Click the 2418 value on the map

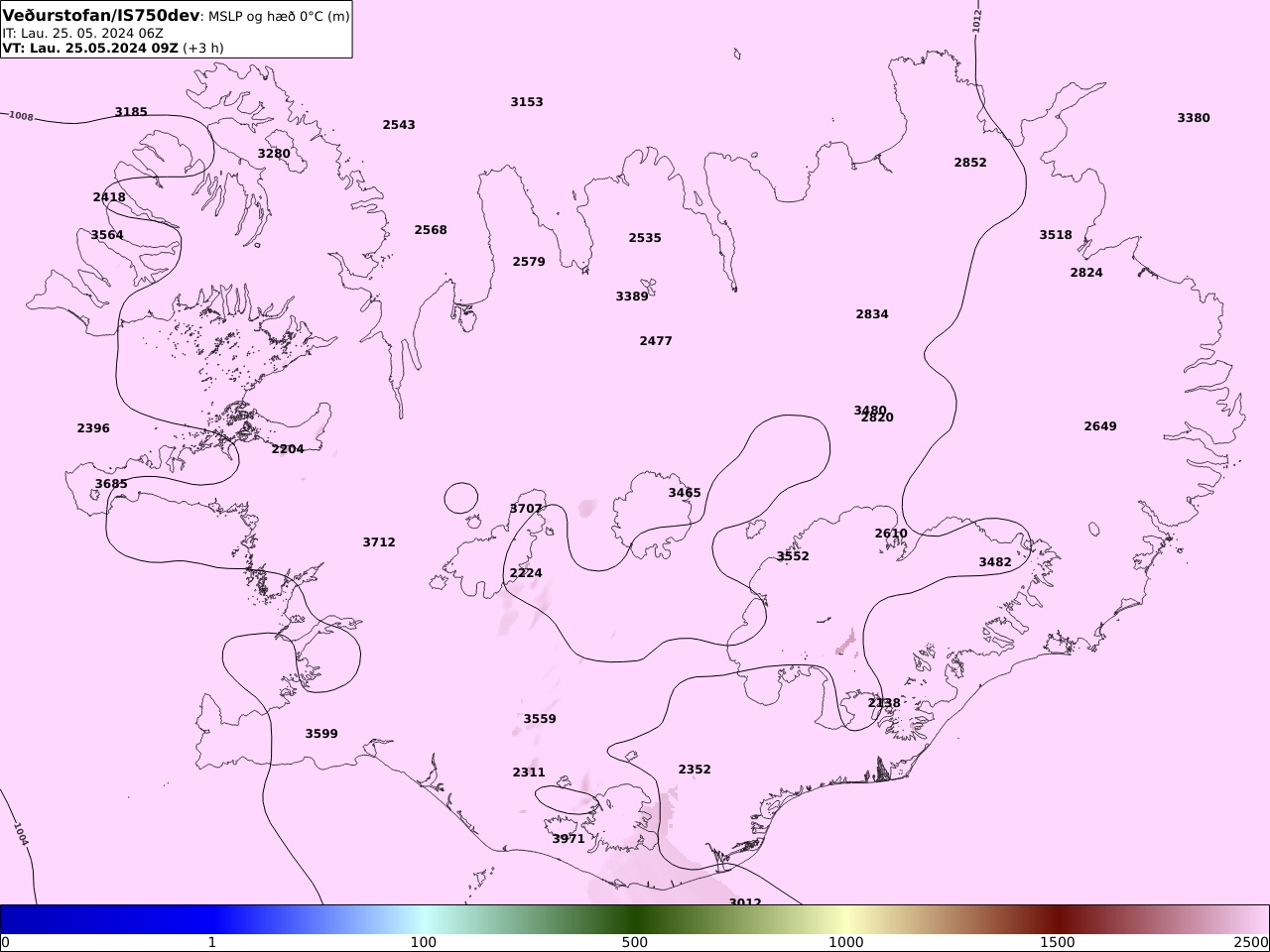tap(109, 197)
